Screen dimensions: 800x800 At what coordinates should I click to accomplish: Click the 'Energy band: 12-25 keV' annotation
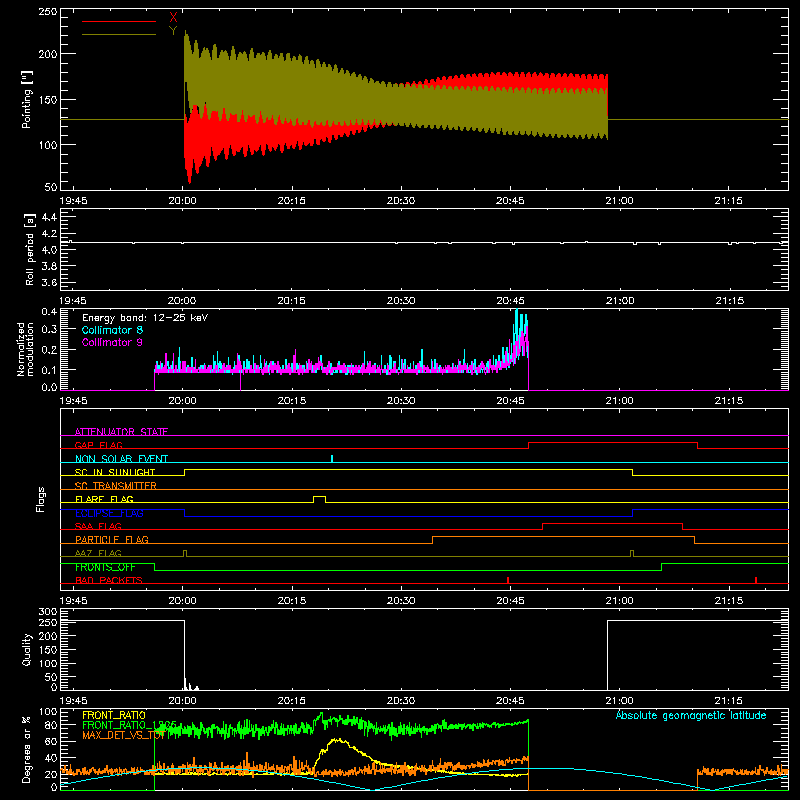tap(145, 318)
